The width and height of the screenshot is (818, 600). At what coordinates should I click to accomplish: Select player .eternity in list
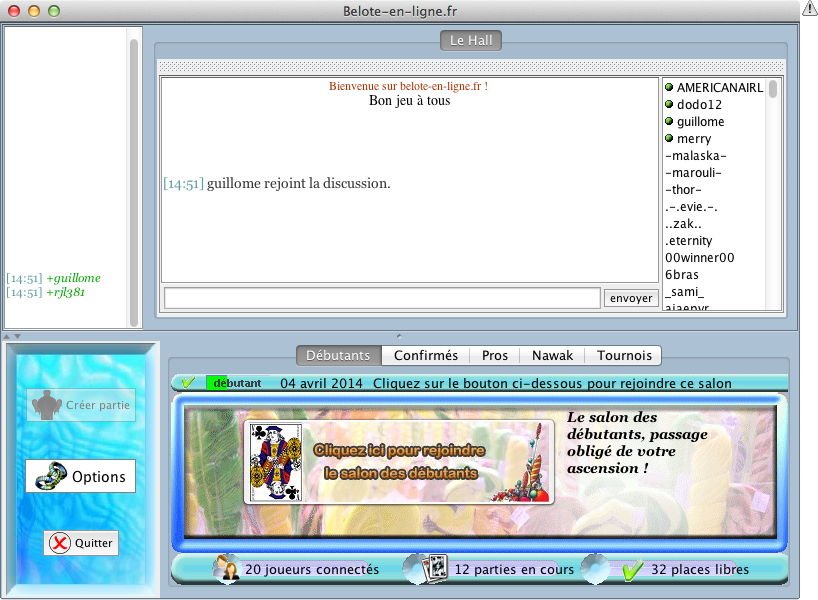[689, 241]
